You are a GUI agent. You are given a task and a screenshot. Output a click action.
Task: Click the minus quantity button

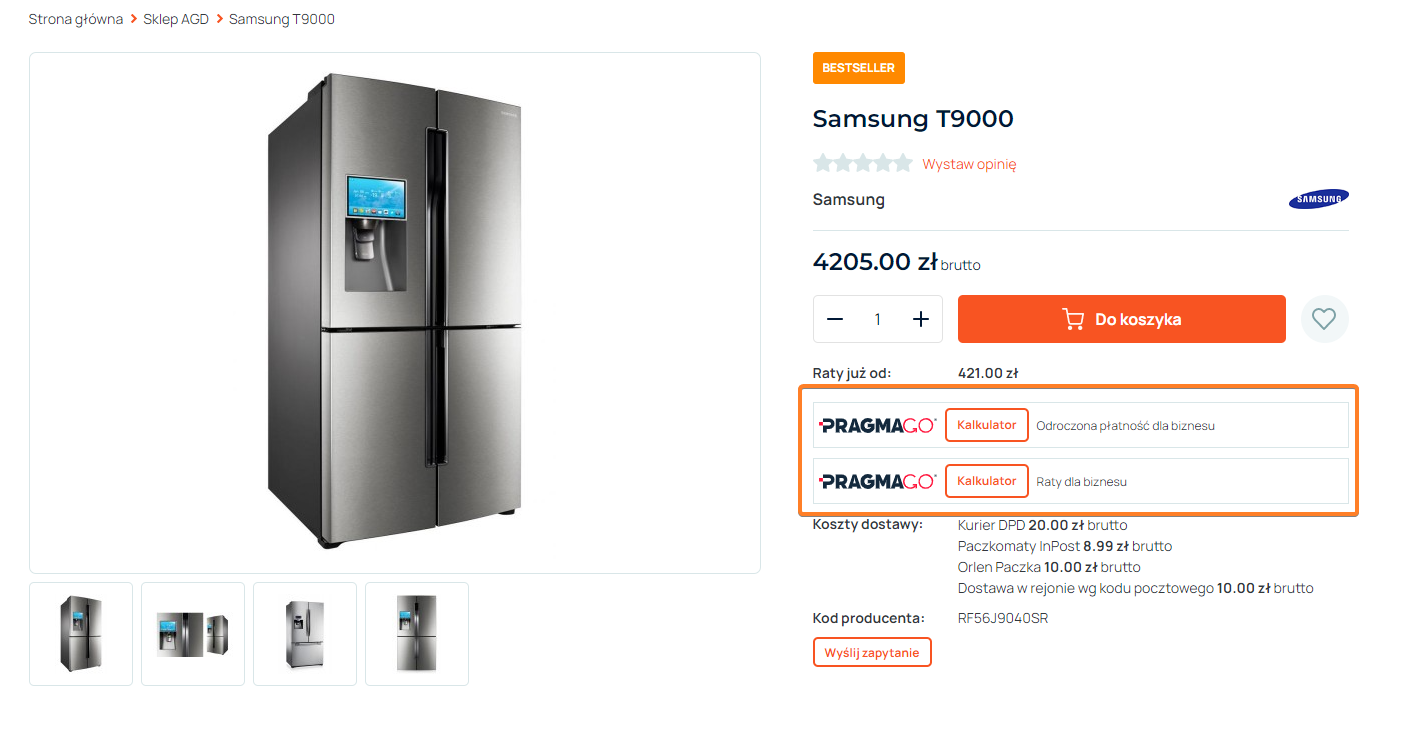coord(835,319)
